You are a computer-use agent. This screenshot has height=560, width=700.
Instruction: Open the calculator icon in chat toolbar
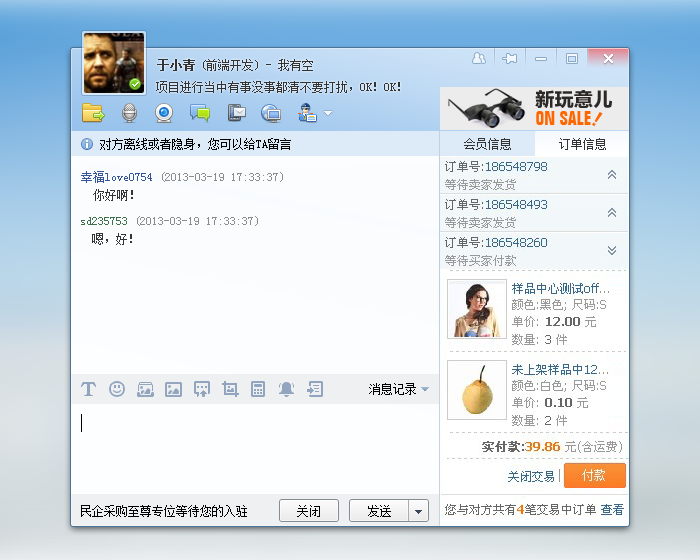click(x=258, y=389)
